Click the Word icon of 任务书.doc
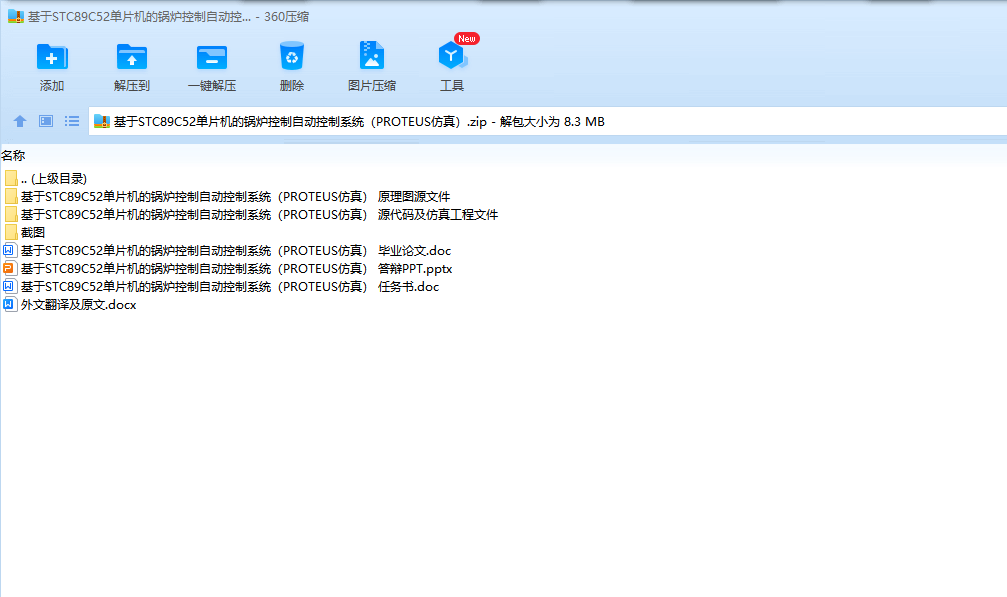1007x597 pixels. coord(10,286)
